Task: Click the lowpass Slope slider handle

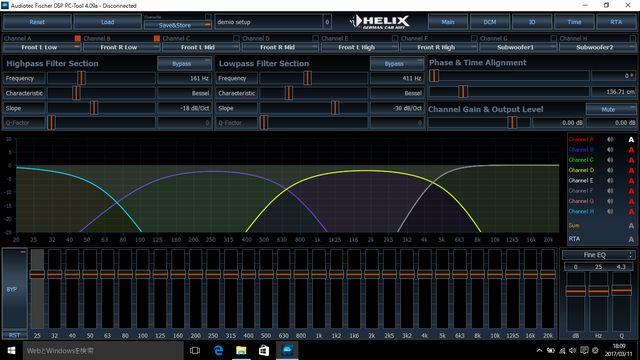Action: click(x=335, y=108)
